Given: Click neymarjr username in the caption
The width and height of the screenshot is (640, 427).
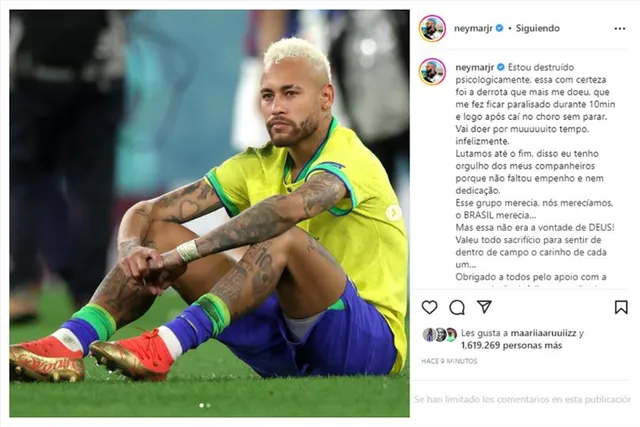Looking at the screenshot, I should [x=475, y=68].
